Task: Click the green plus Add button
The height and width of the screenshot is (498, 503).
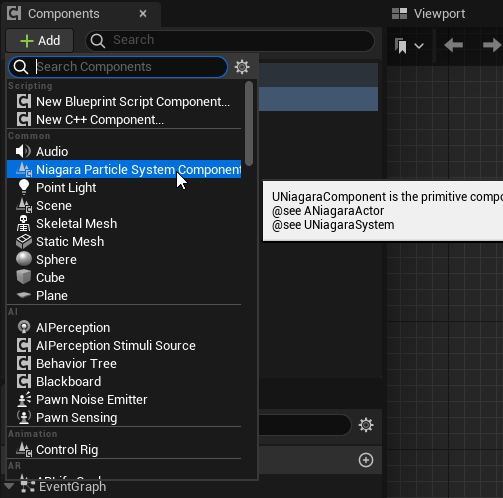Action: point(40,40)
